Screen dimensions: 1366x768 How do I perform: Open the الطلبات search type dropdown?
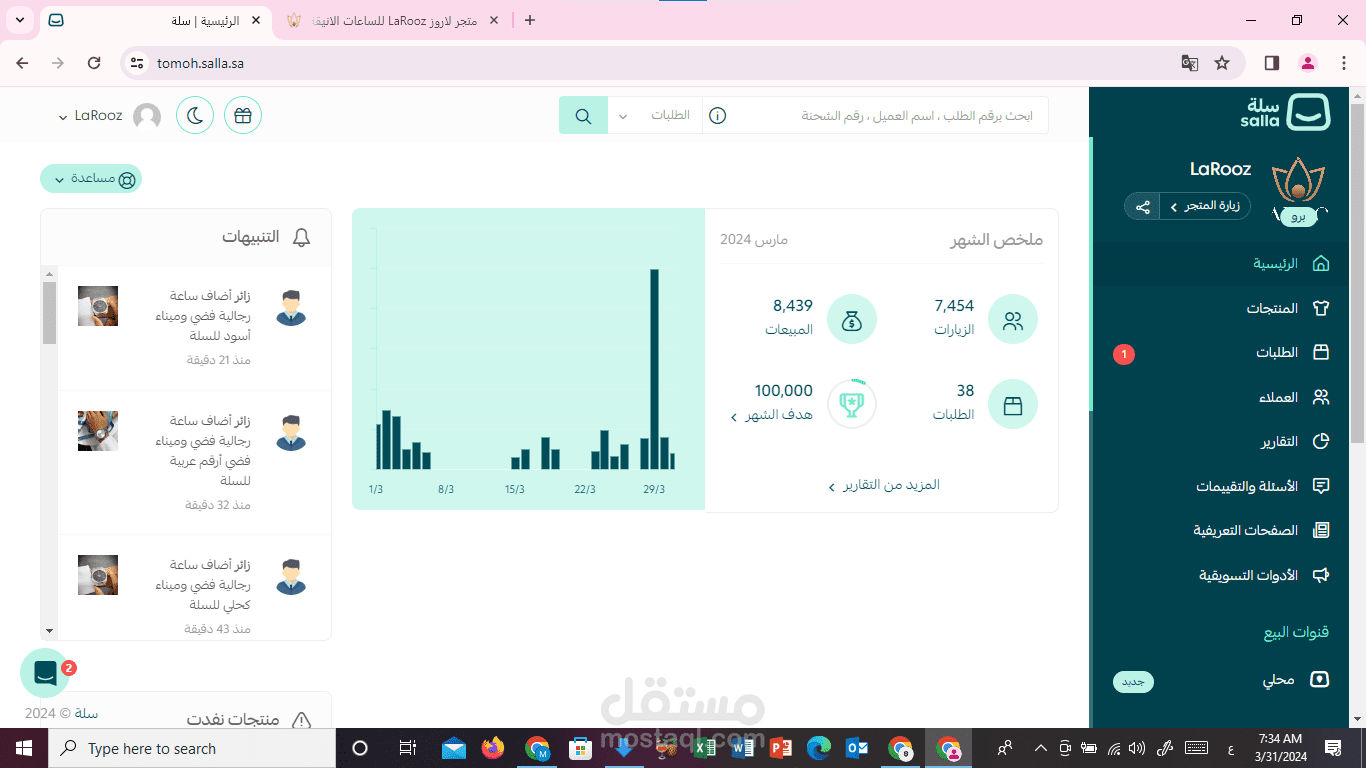655,115
